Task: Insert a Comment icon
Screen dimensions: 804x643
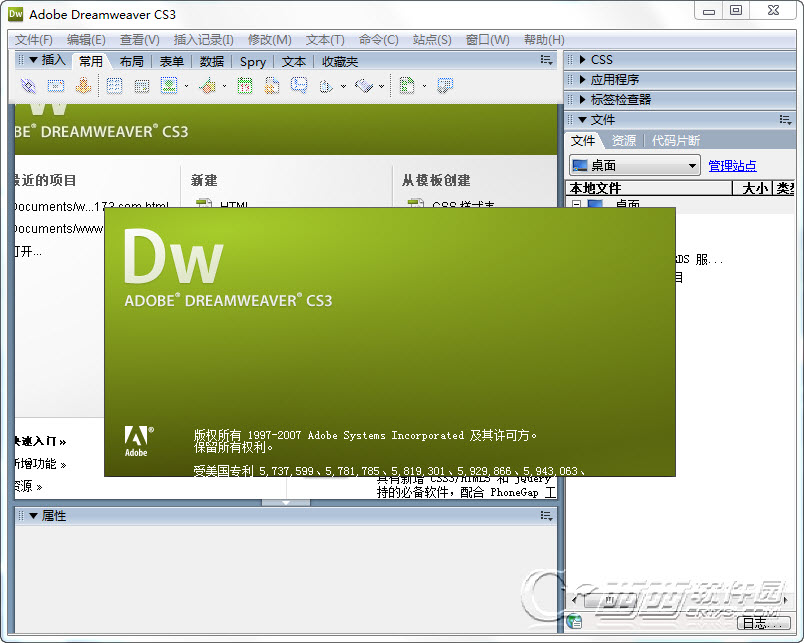Action: point(299,85)
